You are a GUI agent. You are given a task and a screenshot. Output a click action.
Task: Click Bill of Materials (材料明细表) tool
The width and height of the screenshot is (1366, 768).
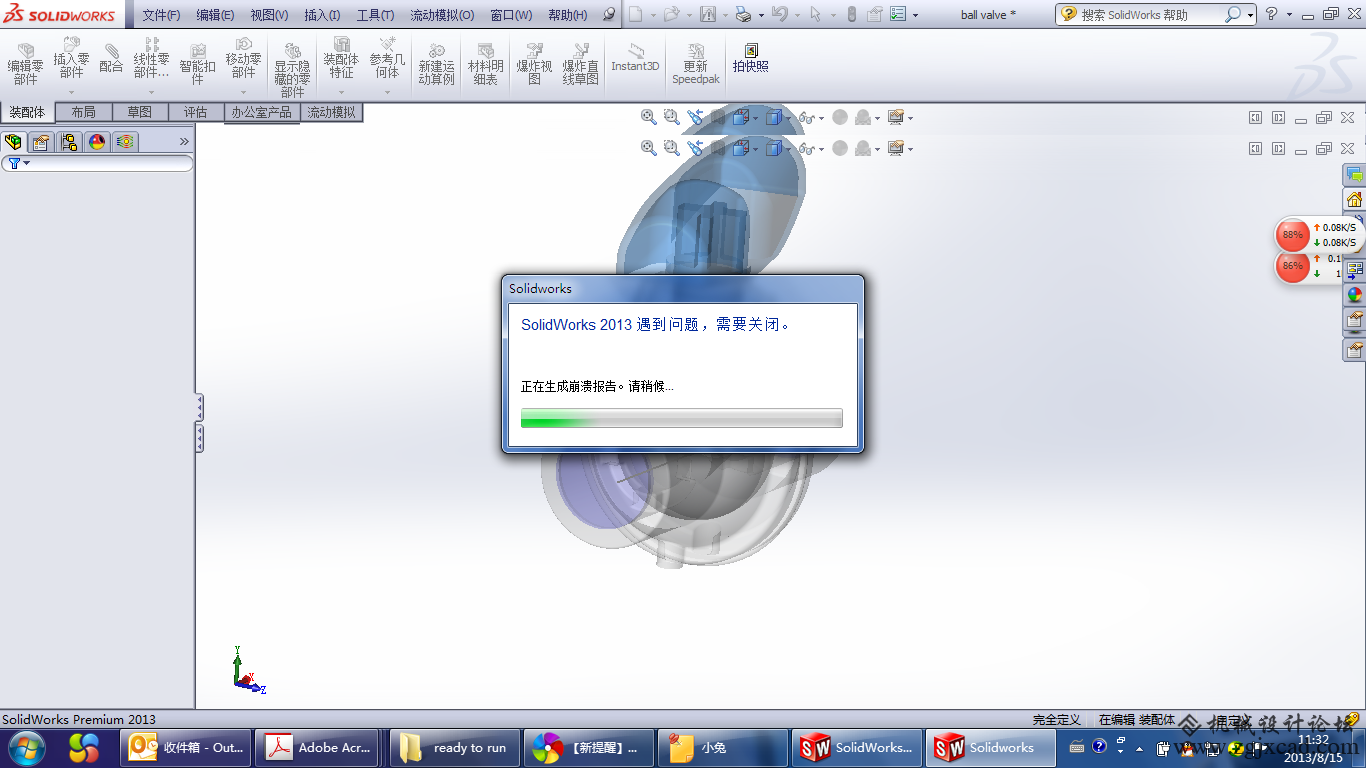point(486,64)
